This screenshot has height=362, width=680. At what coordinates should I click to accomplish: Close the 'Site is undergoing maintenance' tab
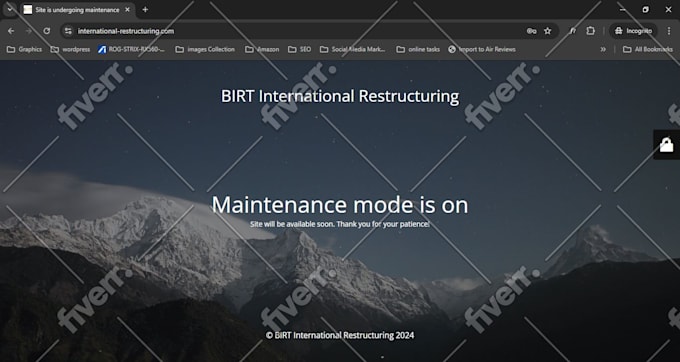(x=128, y=10)
